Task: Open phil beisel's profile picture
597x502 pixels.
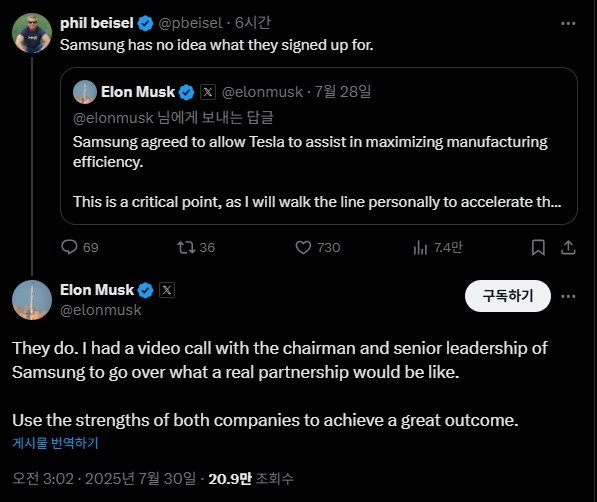Action: coord(32,33)
